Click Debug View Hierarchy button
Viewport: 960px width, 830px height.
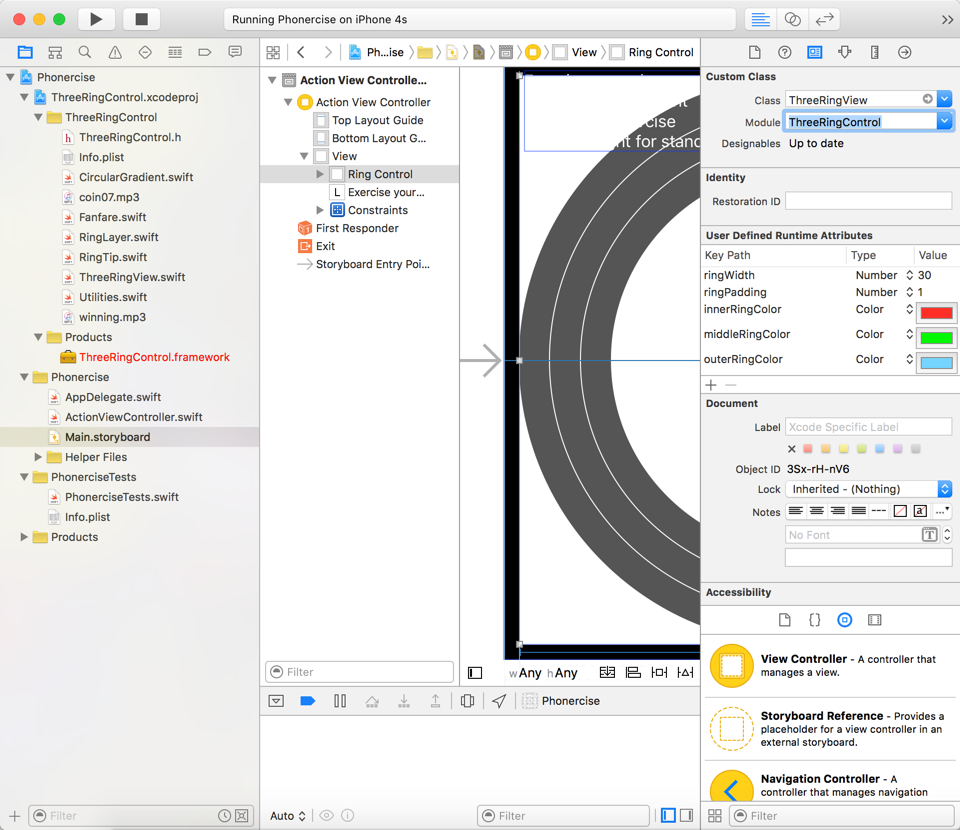click(x=467, y=701)
